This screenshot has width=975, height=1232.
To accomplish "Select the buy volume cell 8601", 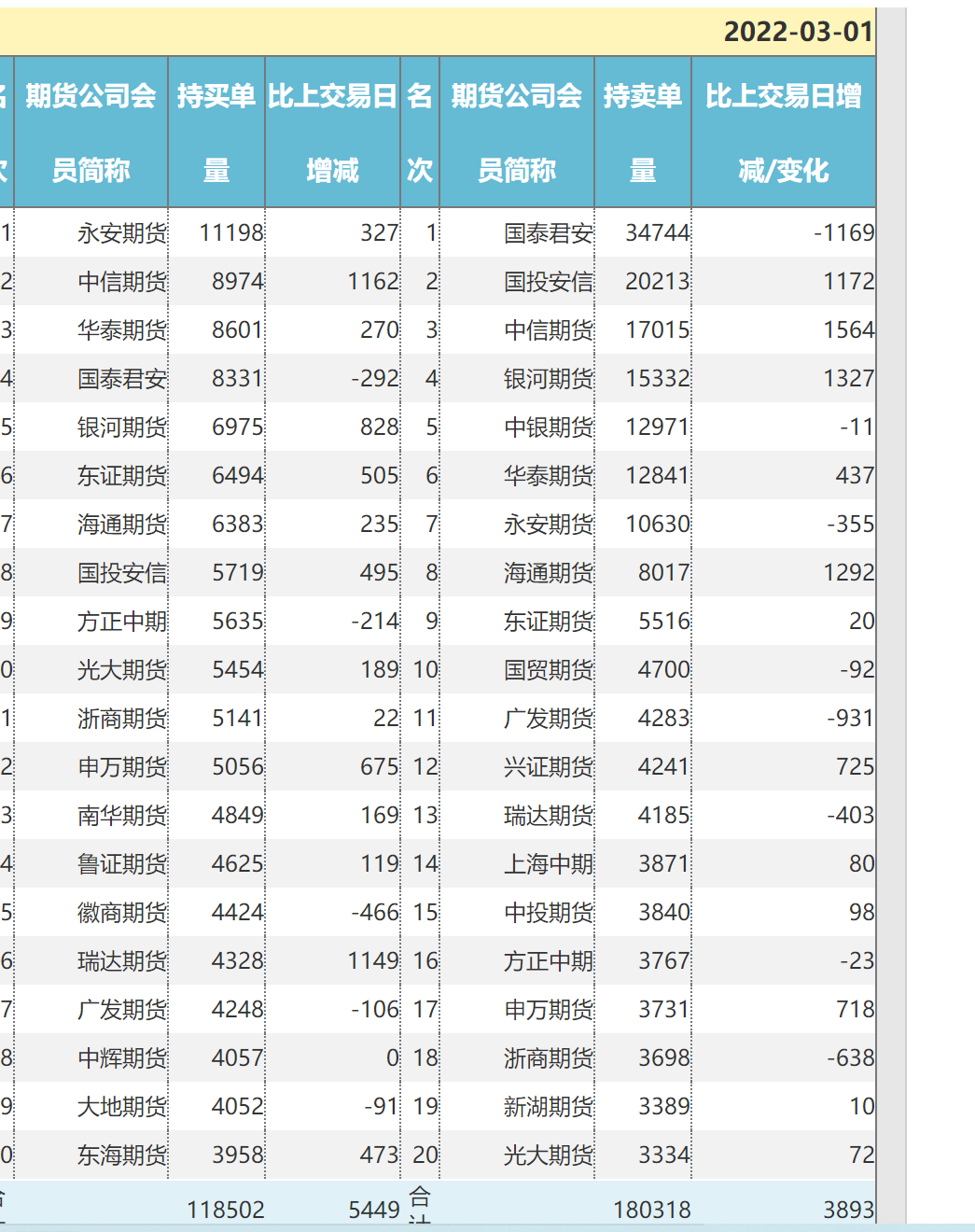I will click(216, 329).
